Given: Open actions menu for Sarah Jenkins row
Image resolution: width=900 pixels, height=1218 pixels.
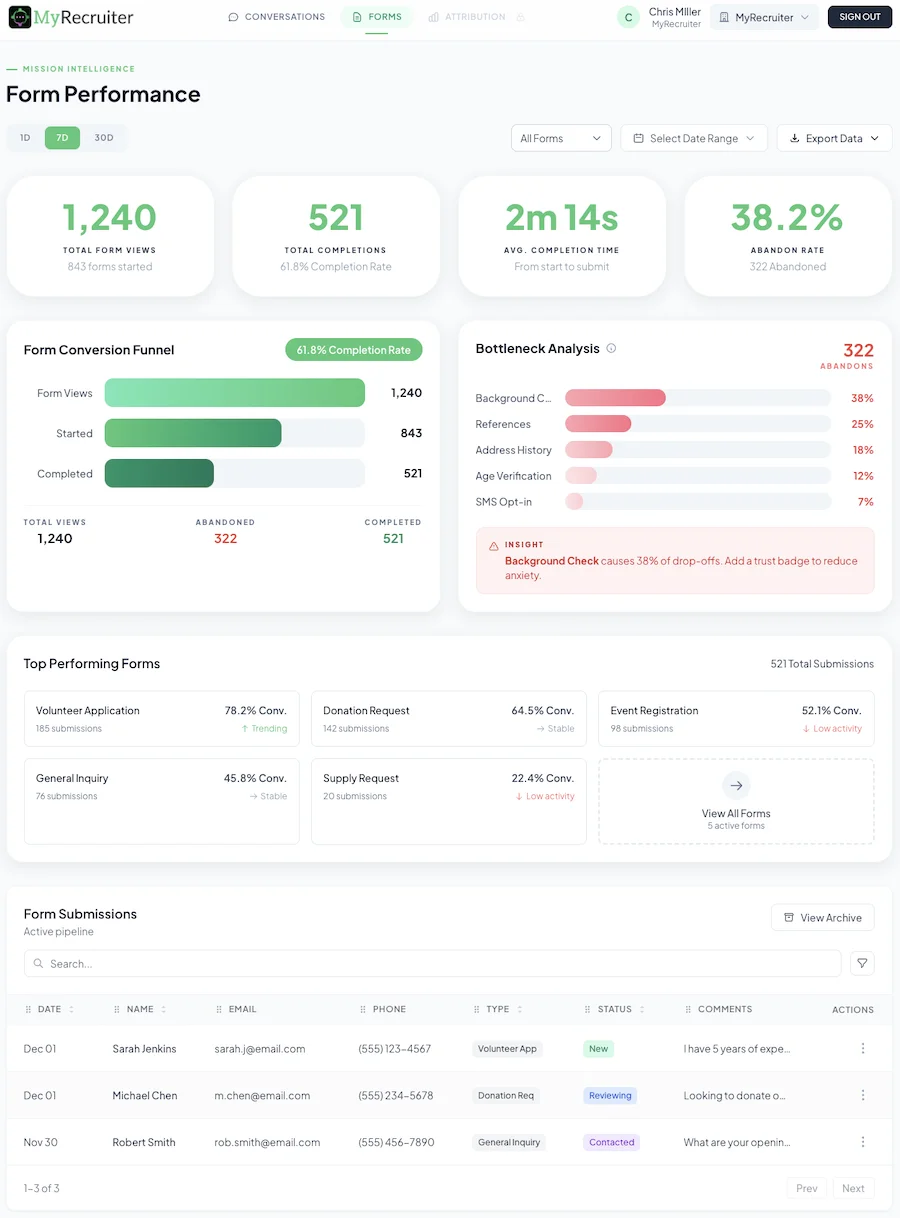Looking at the screenshot, I should 862,1048.
